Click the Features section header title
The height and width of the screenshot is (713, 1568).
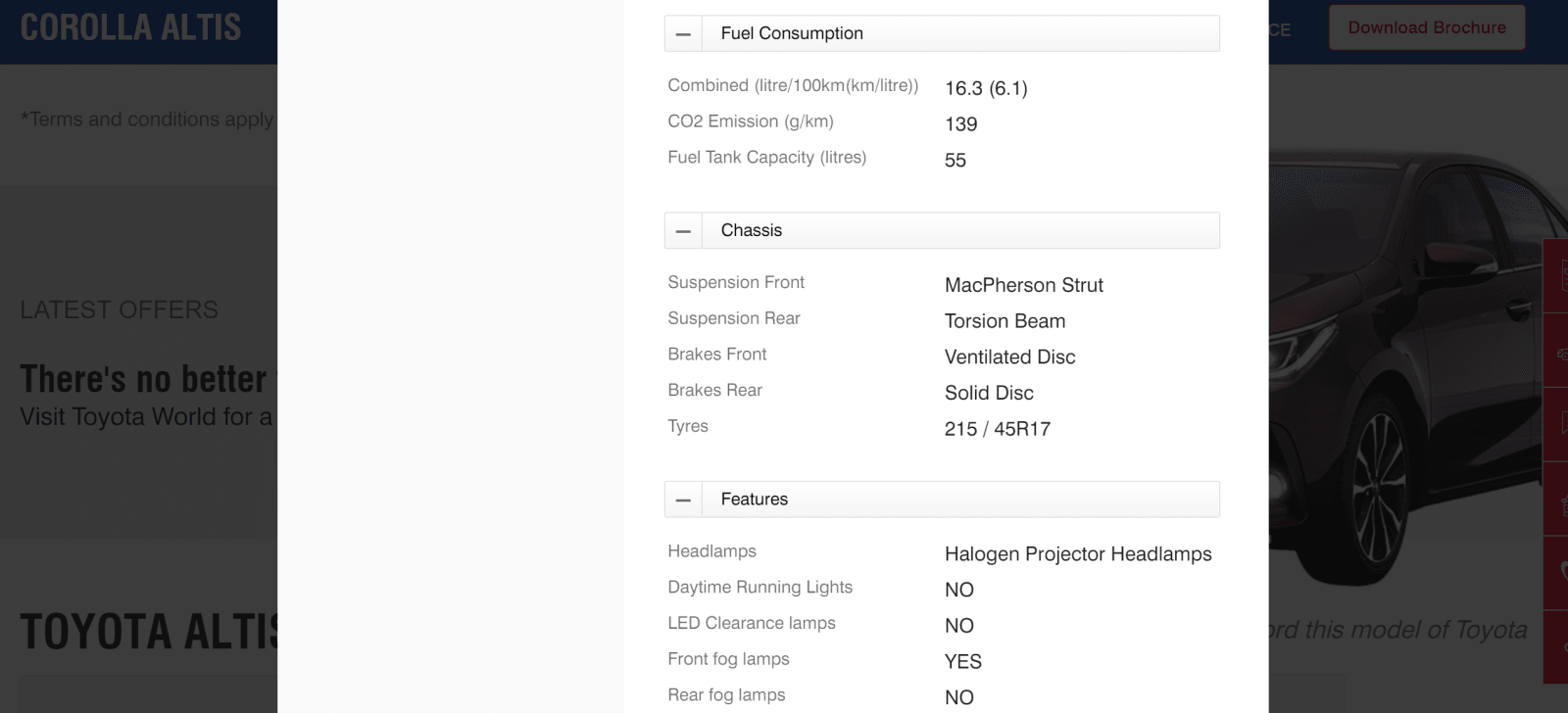point(755,499)
